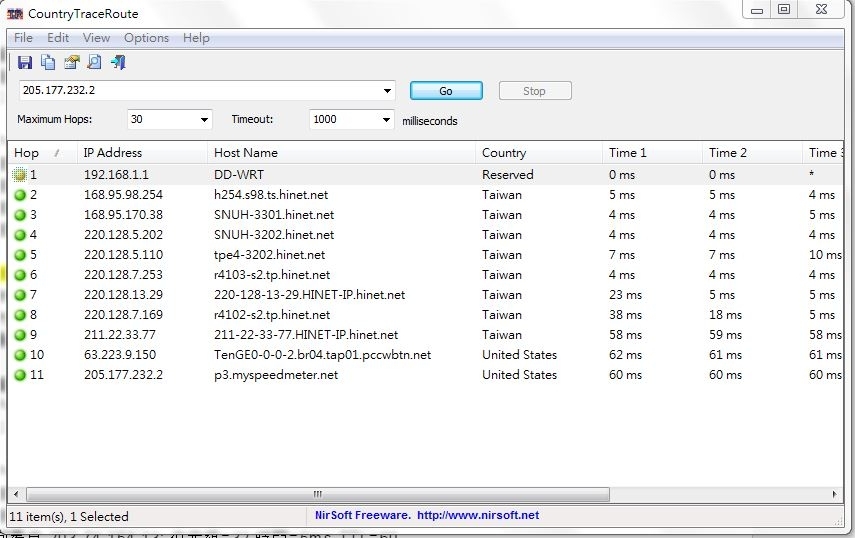The height and width of the screenshot is (538, 855).
Task: Click green status icon for hop 5
Action: point(20,255)
